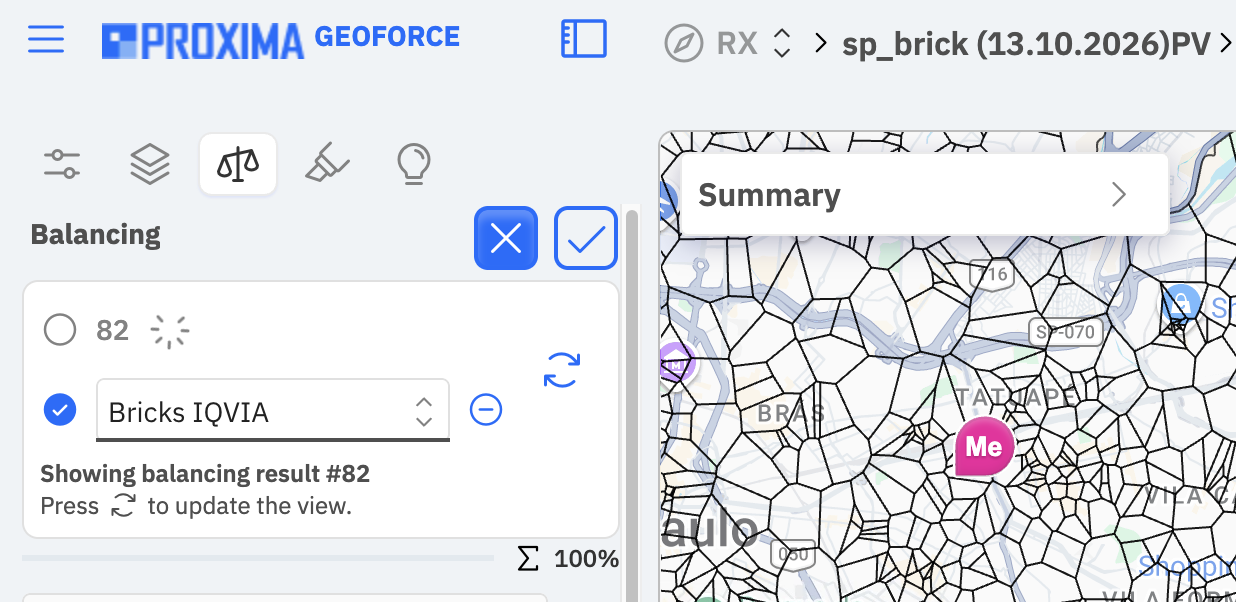Open the filter sliders settings tab
The image size is (1236, 602).
pos(62,163)
